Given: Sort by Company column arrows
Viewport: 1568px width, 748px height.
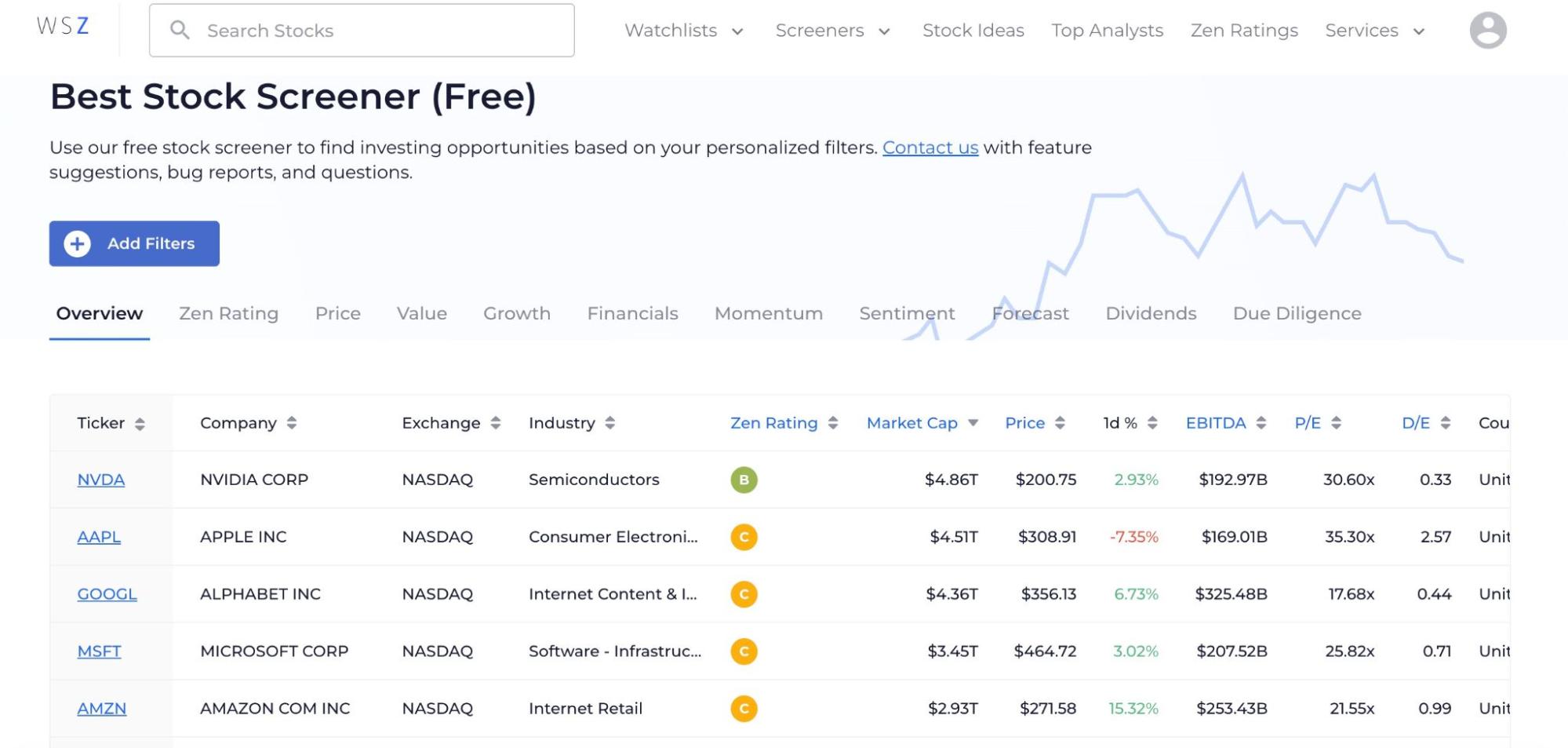Looking at the screenshot, I should [x=292, y=423].
